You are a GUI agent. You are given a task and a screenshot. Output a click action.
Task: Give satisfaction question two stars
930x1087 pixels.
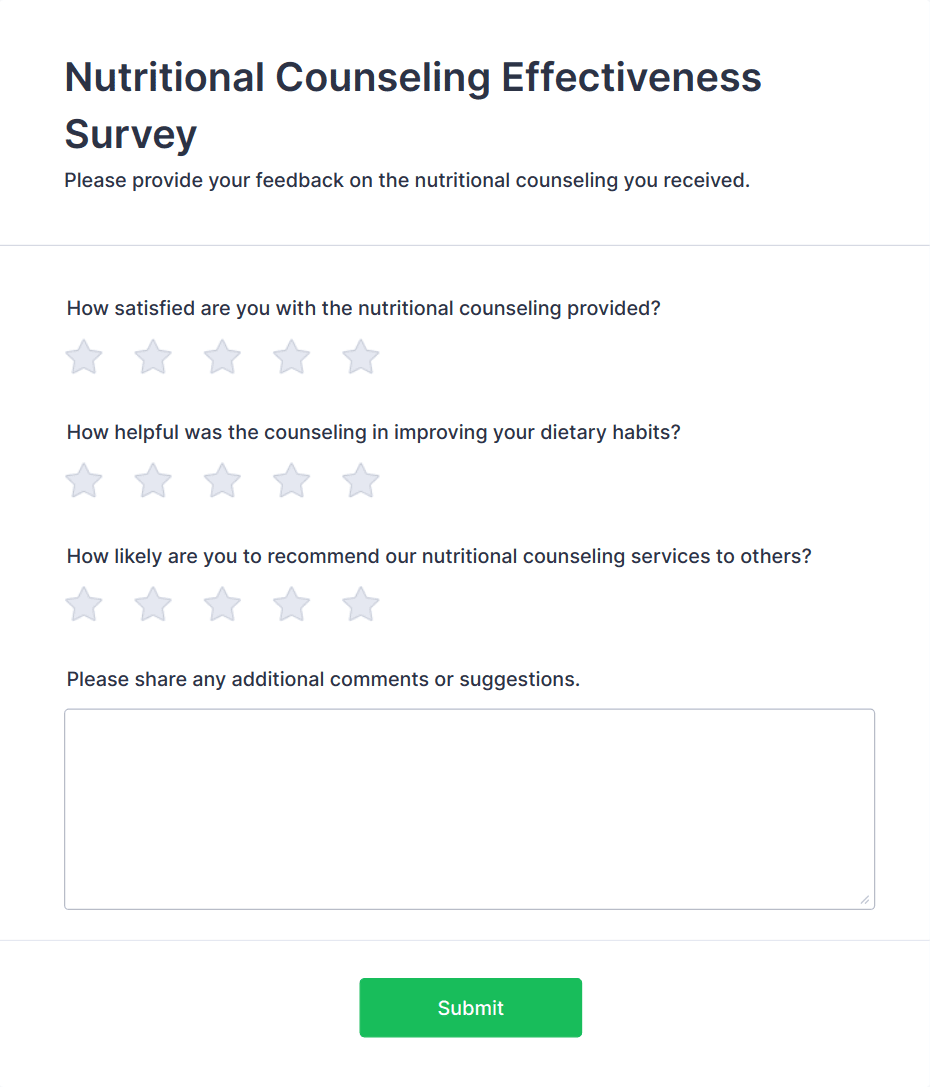[x=153, y=357]
